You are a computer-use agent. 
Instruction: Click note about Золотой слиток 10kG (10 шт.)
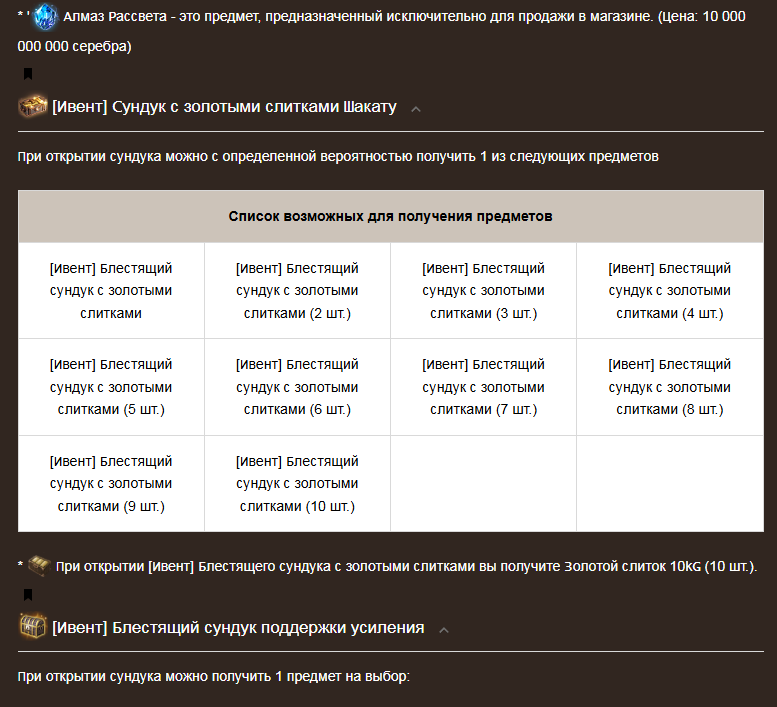point(406,566)
